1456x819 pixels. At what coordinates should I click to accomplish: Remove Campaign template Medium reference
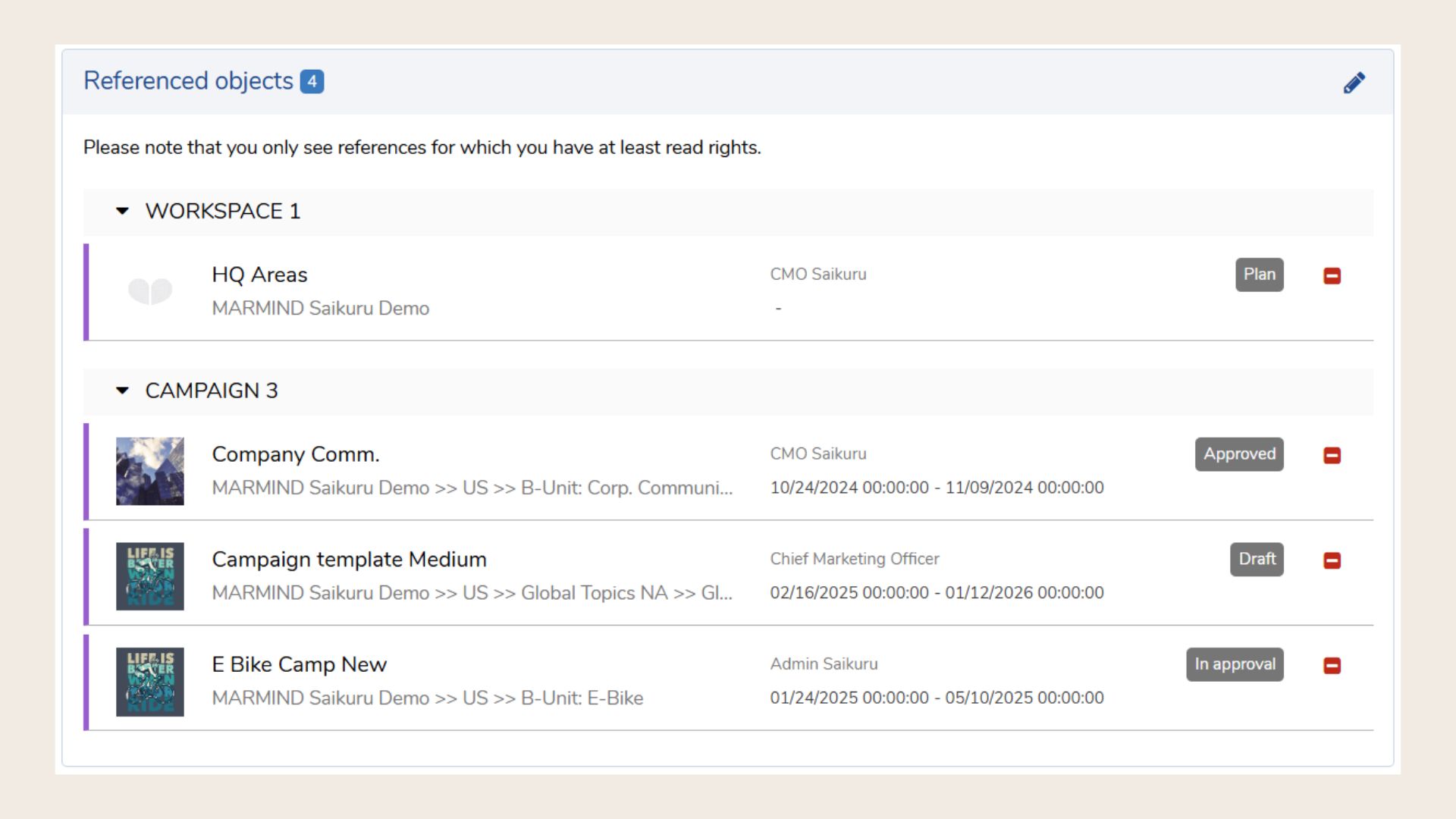[x=1332, y=560]
